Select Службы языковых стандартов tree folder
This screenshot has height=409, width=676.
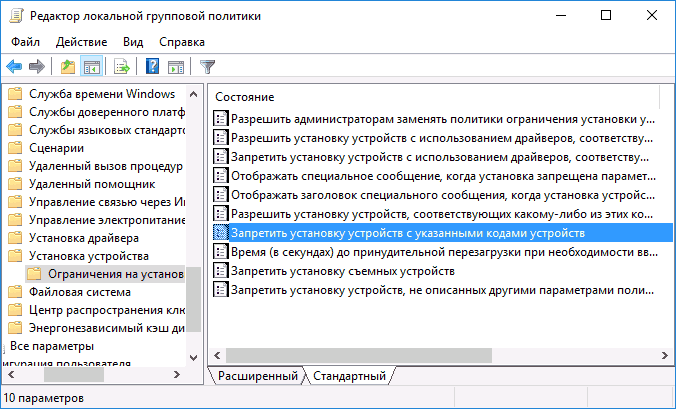pos(107,130)
